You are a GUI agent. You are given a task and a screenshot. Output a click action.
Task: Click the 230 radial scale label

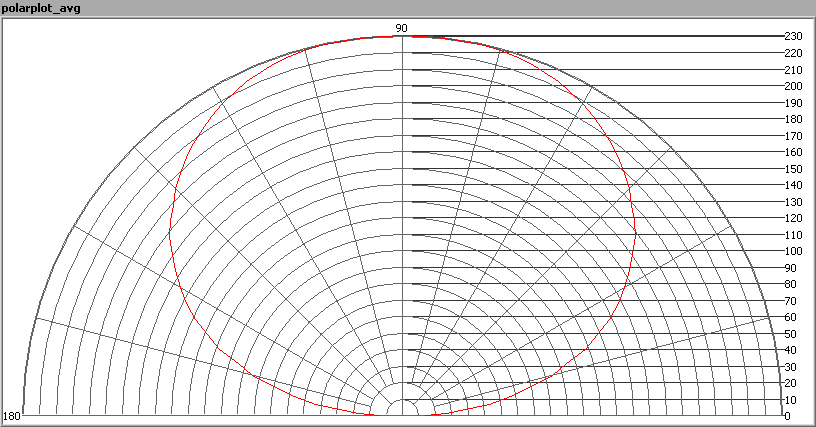tap(792, 37)
